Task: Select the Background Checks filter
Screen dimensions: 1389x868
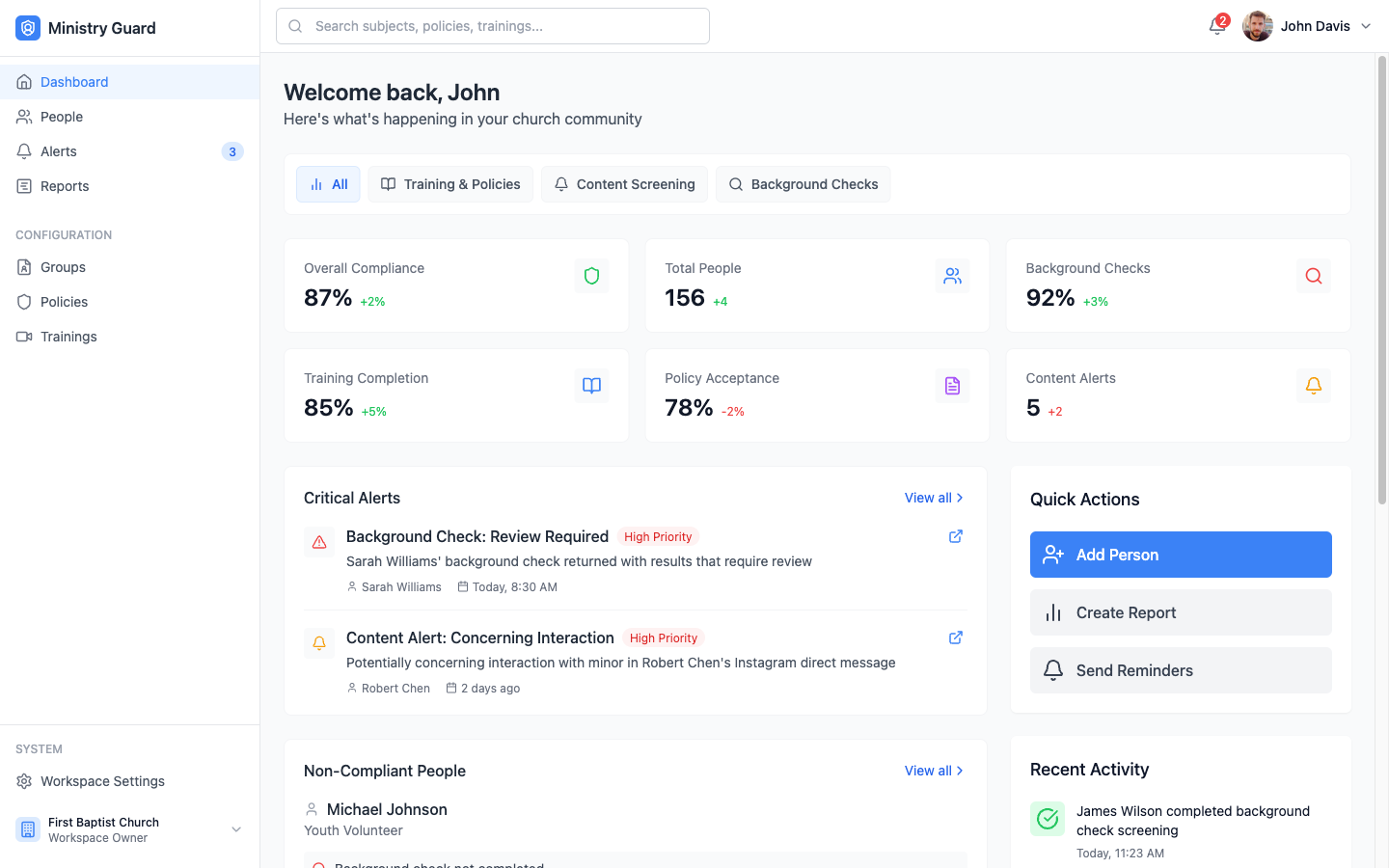Action: (803, 183)
